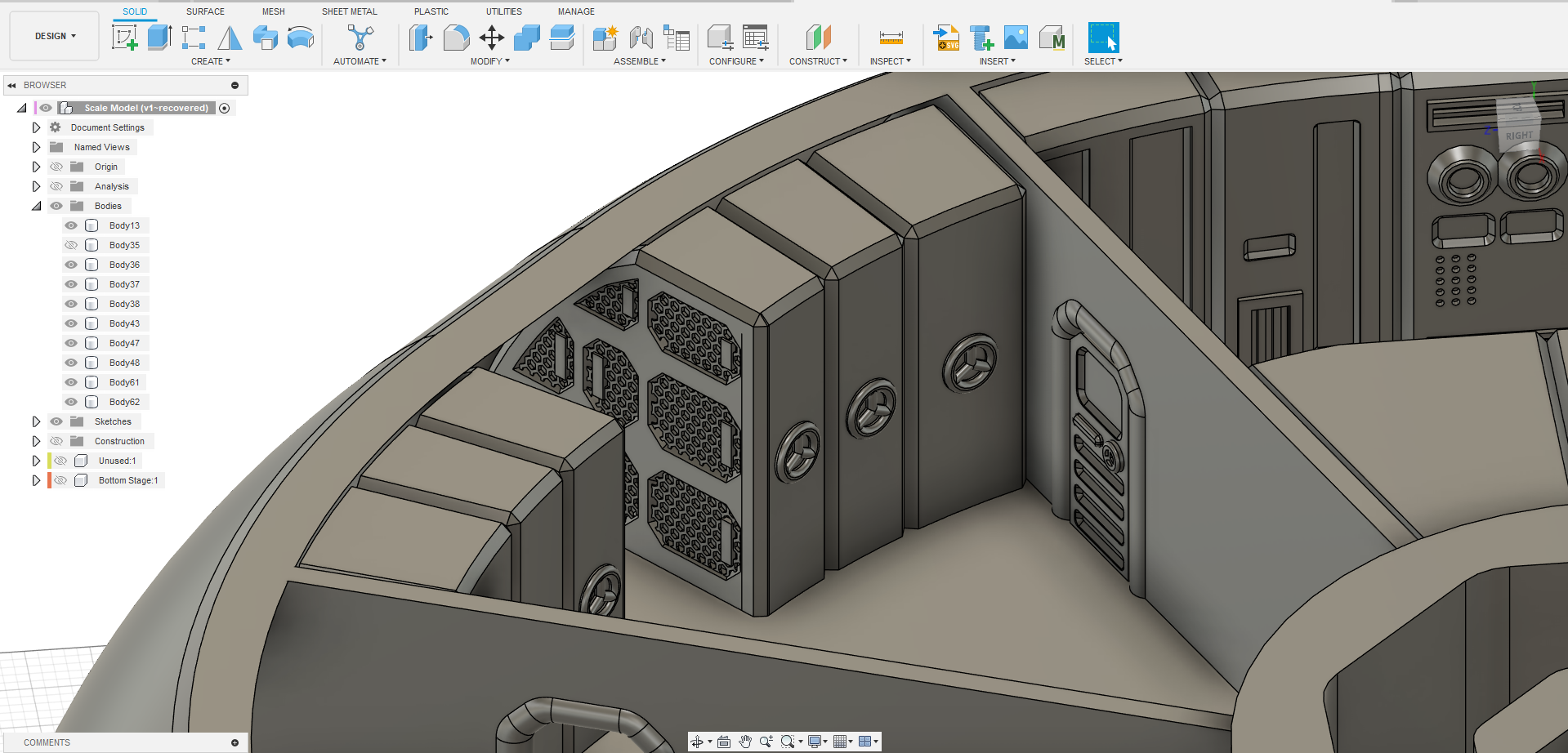1568x753 pixels.
Task: Select the Emboss curved surface icon
Action: click(x=301, y=37)
